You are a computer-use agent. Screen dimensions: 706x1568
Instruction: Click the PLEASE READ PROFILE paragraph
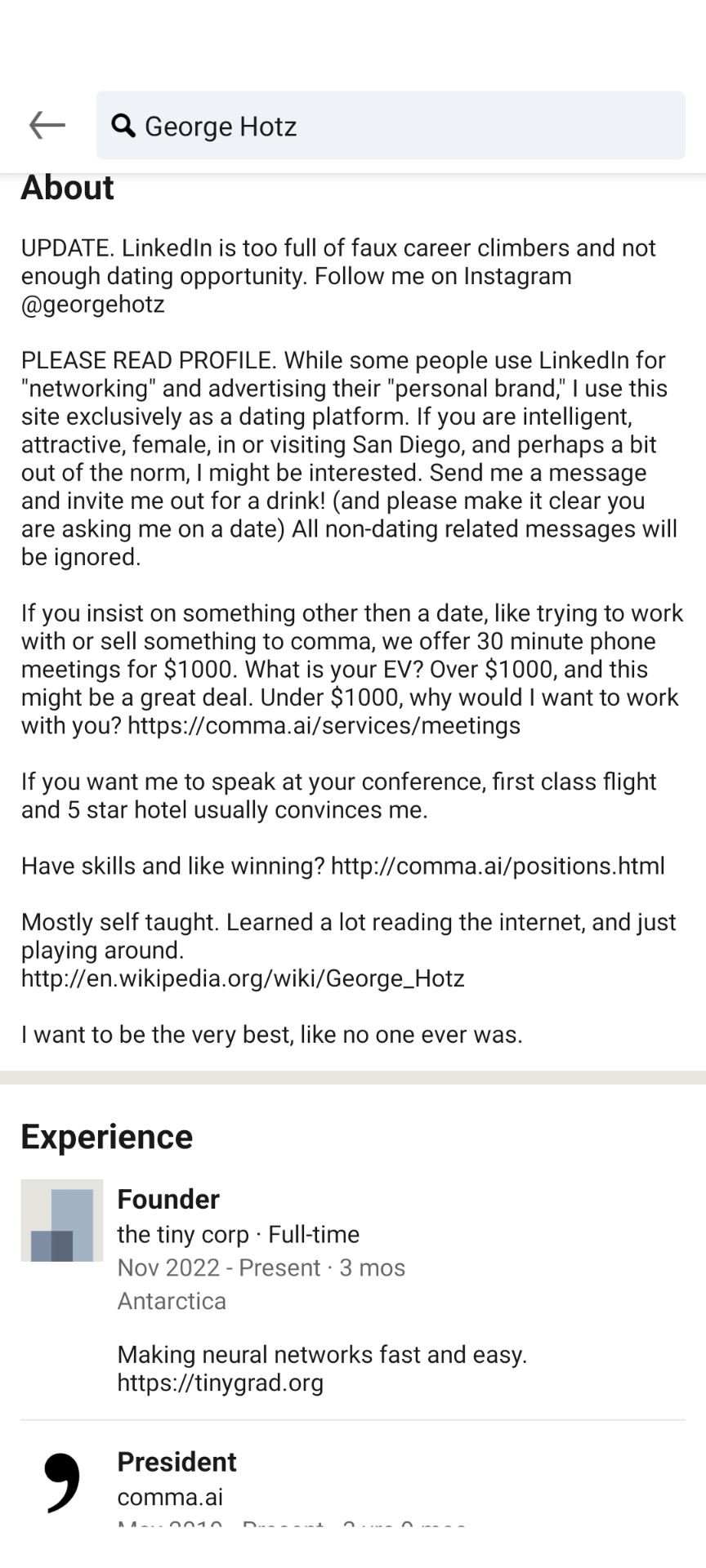[348, 458]
